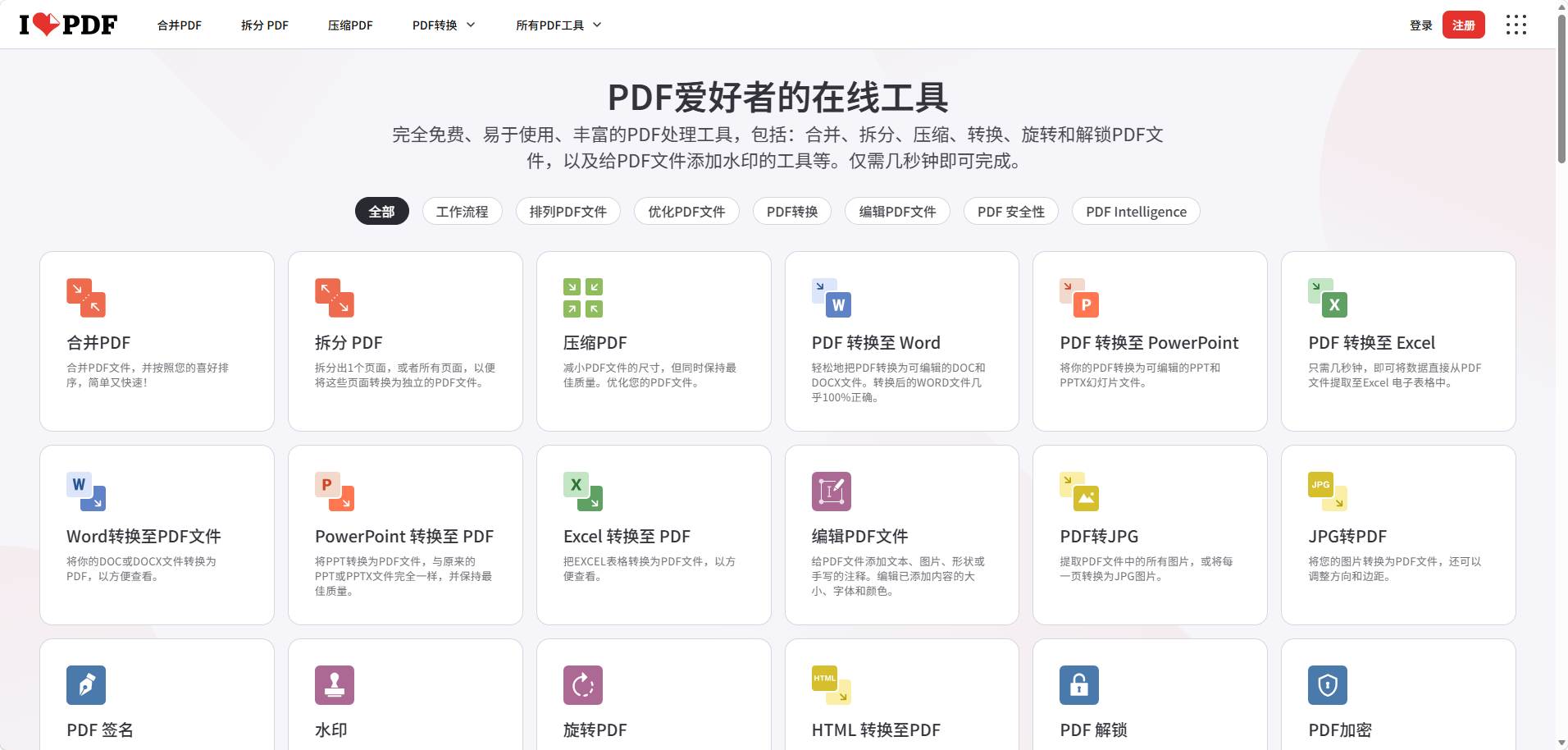Open the Split PDF (拆分 PDF) card icon
The image size is (1568, 750).
coord(335,298)
